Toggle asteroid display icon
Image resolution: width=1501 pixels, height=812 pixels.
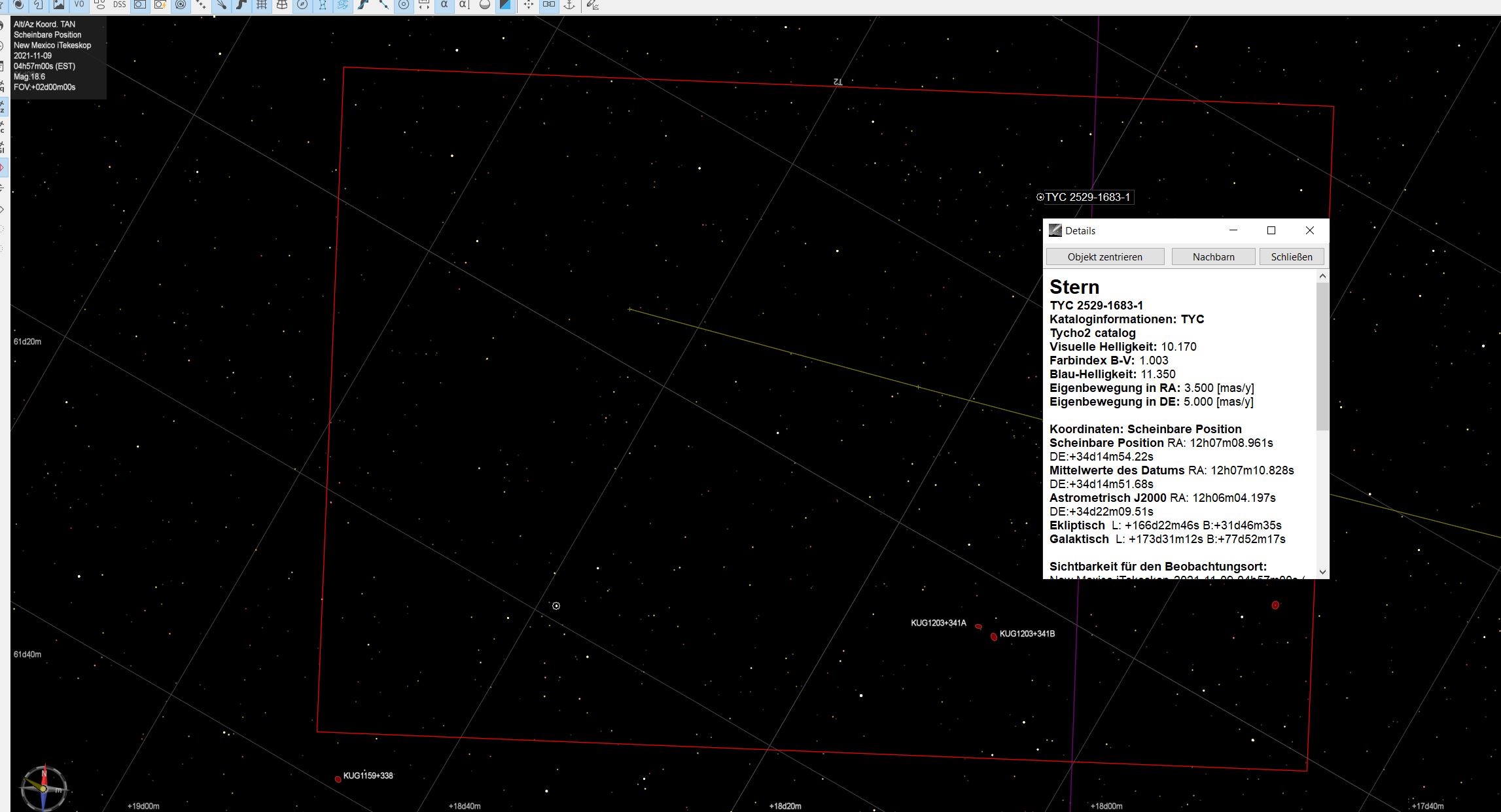click(x=241, y=5)
